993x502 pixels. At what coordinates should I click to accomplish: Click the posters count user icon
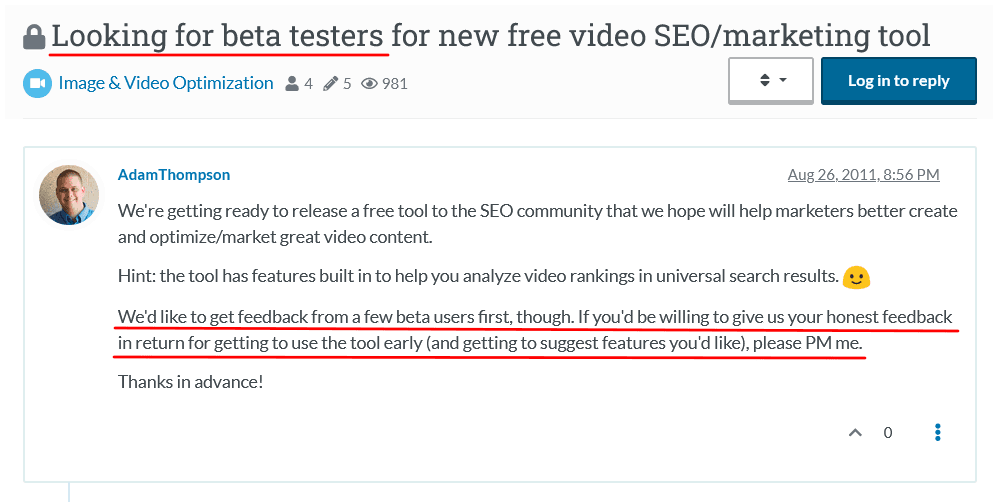[x=292, y=84]
